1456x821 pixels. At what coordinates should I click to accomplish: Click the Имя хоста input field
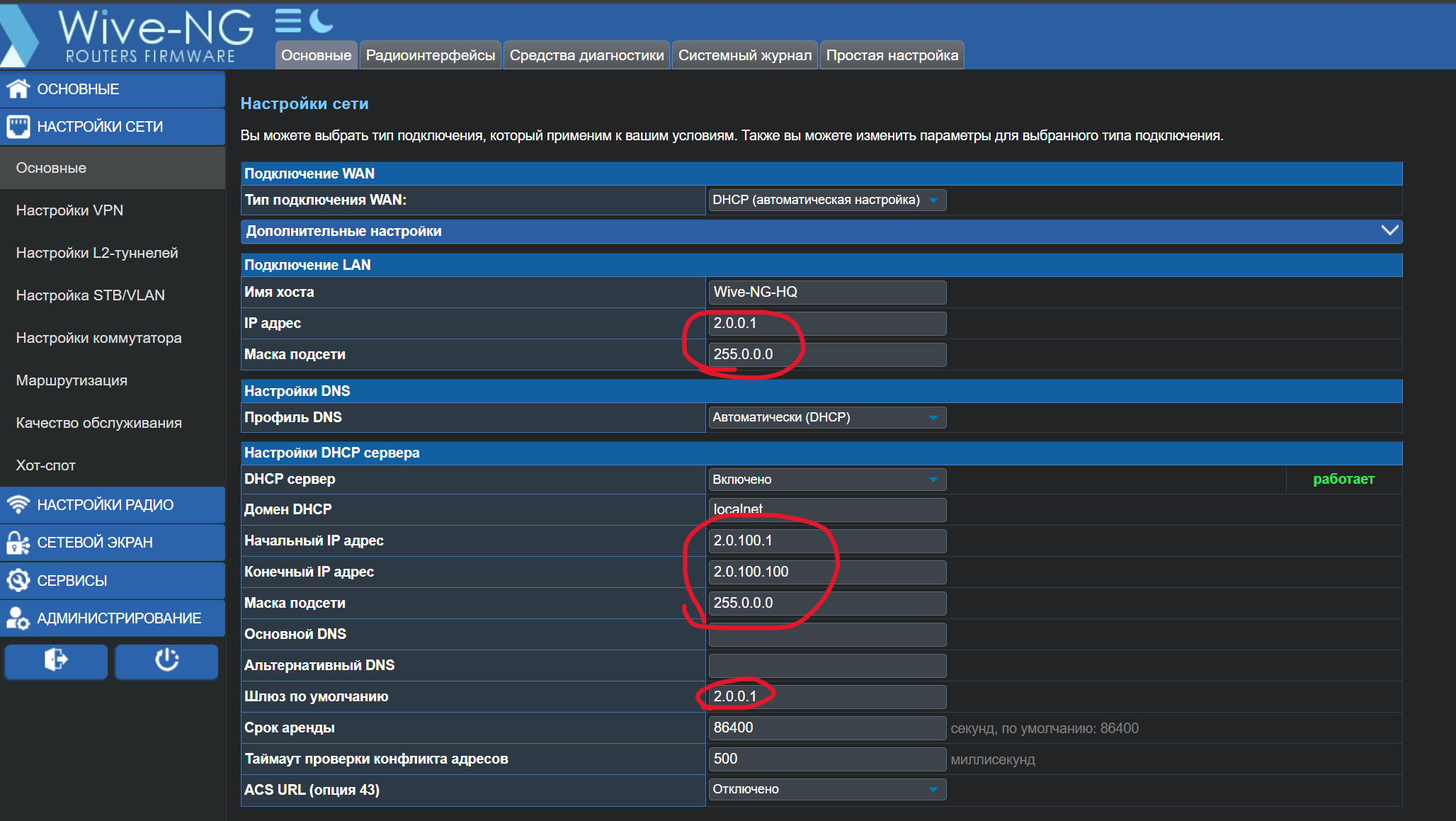click(x=827, y=292)
